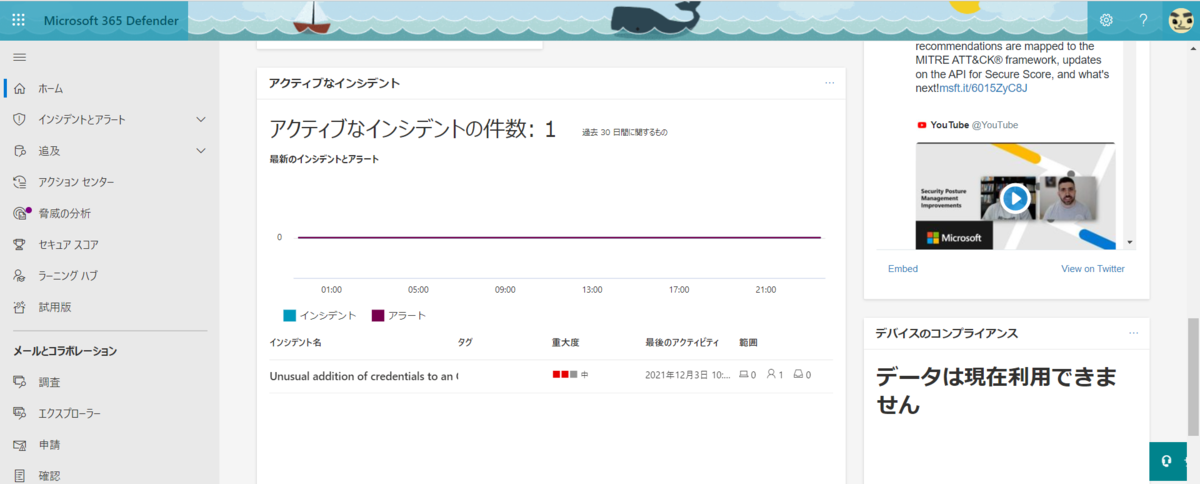Sort by 重大度 column header
The width and height of the screenshot is (1200, 484).
(565, 343)
